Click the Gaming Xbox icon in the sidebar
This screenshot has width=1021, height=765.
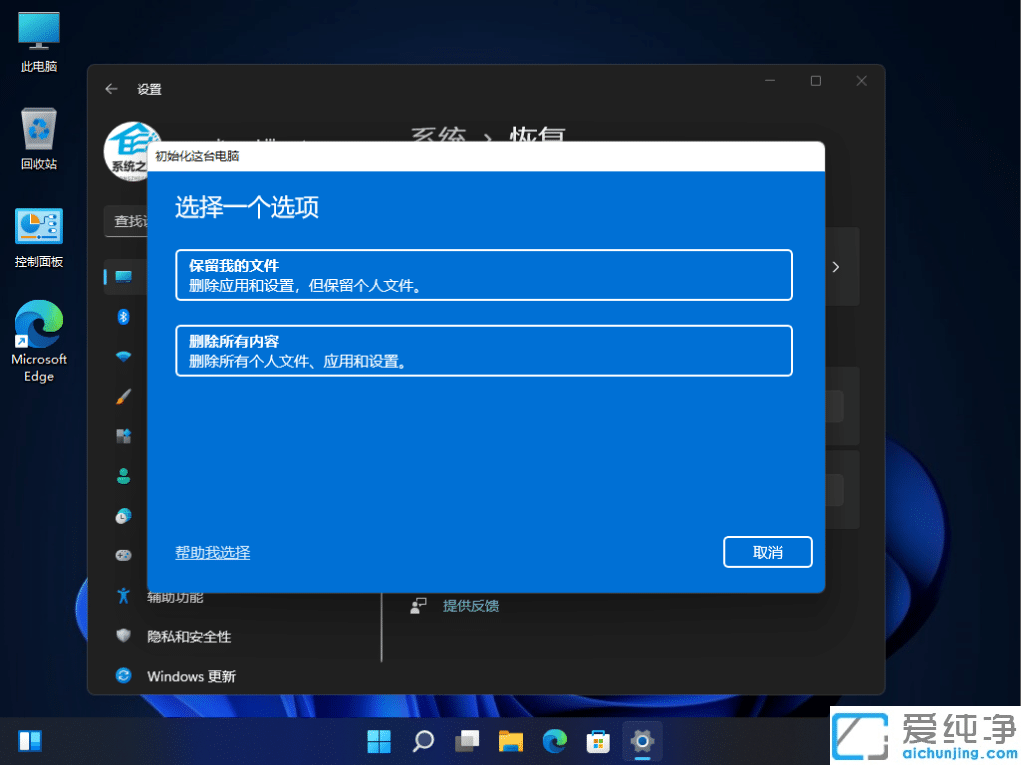(123, 555)
